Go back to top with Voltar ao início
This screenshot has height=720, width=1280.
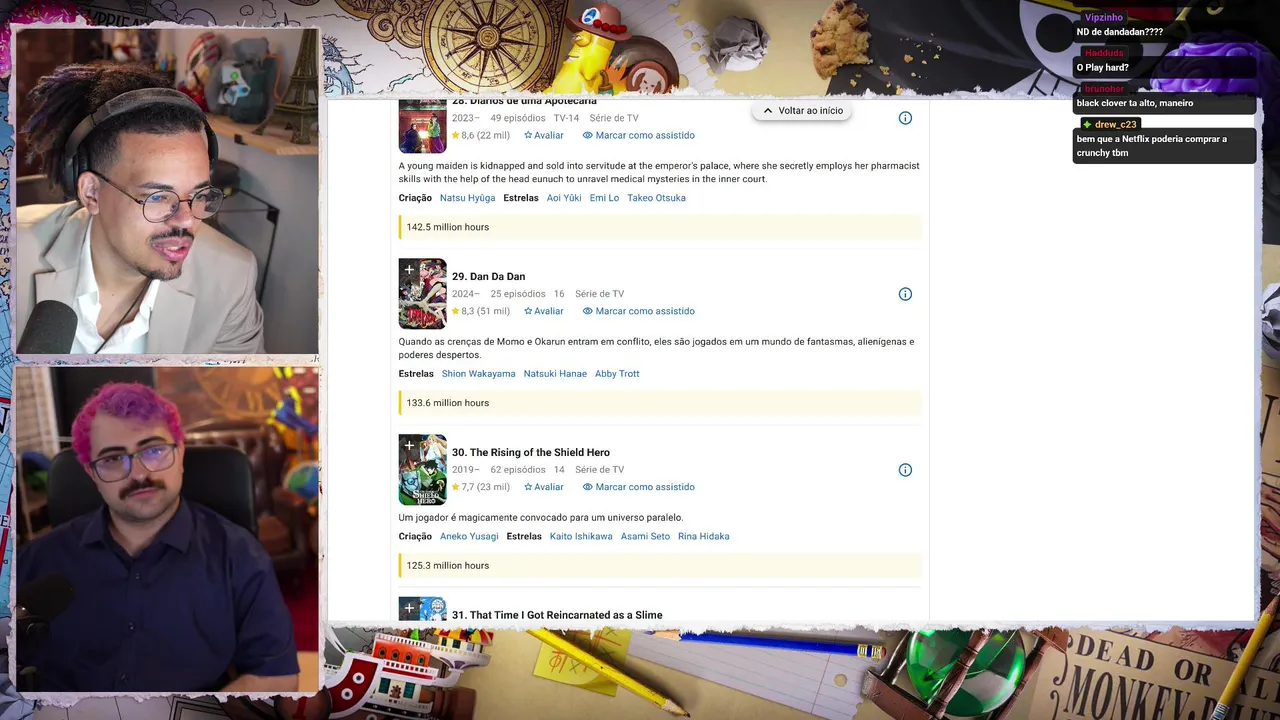click(802, 111)
